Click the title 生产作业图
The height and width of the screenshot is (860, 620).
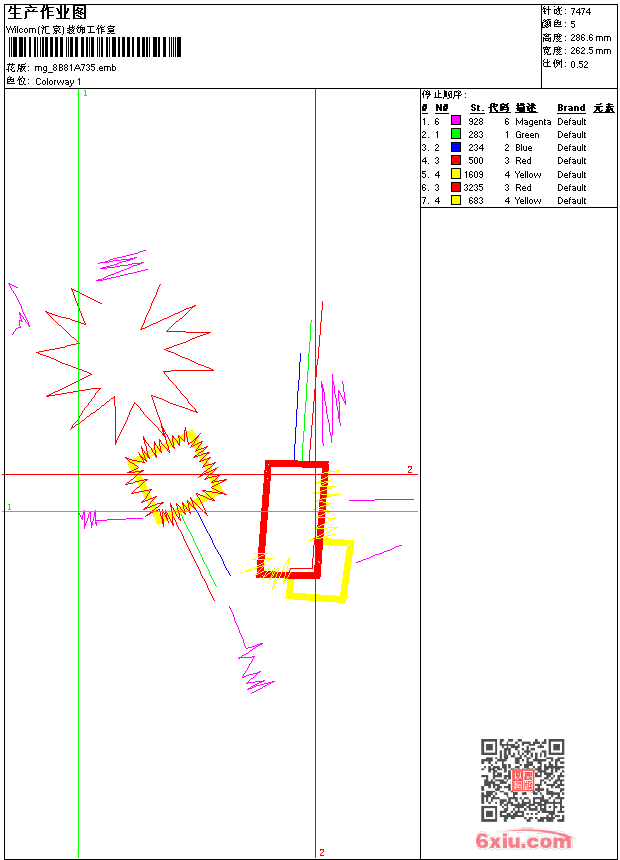coord(47,13)
